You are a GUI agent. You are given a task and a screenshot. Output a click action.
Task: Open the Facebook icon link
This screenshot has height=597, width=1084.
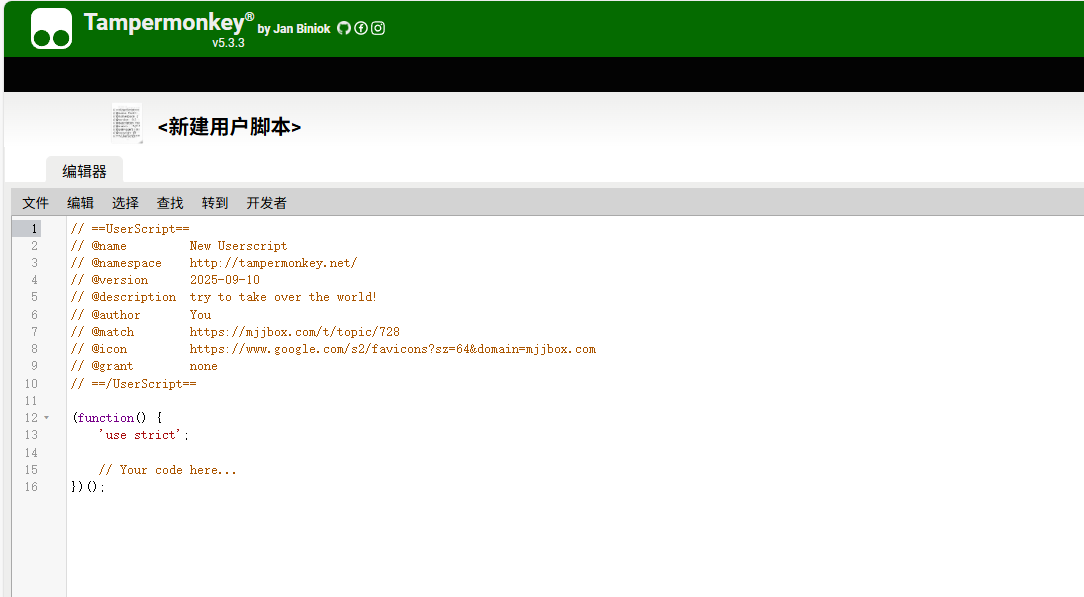tap(361, 28)
